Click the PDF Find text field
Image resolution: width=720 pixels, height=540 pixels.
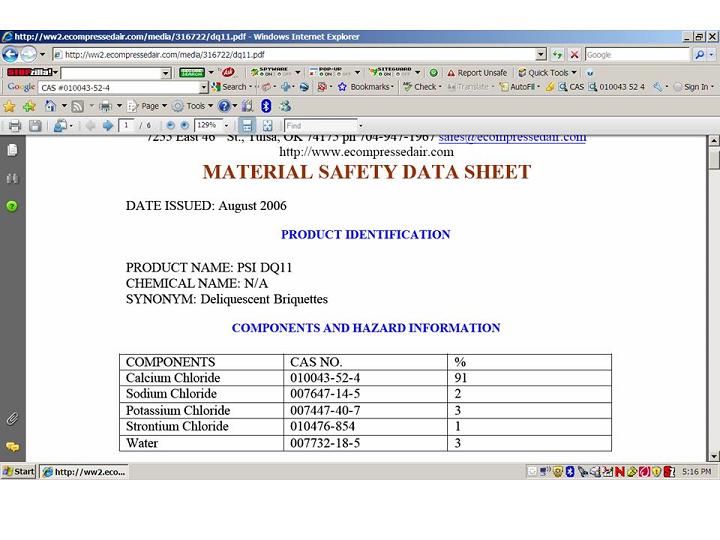click(x=321, y=125)
